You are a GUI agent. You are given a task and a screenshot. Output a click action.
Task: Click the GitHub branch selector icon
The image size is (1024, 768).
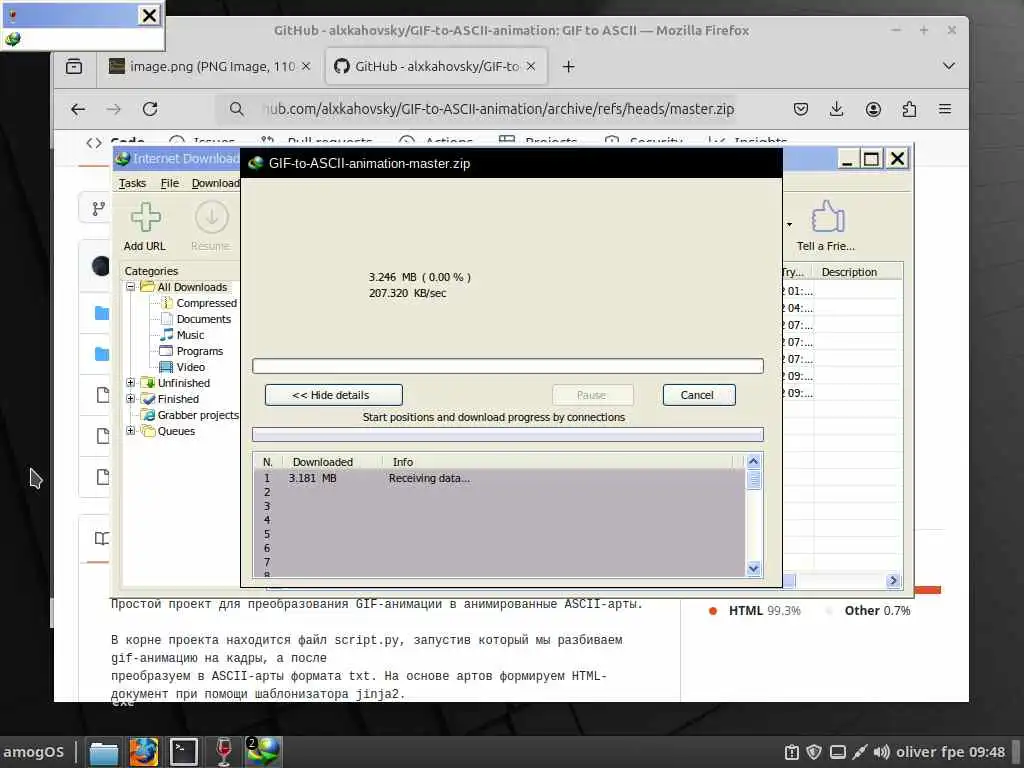[99, 208]
